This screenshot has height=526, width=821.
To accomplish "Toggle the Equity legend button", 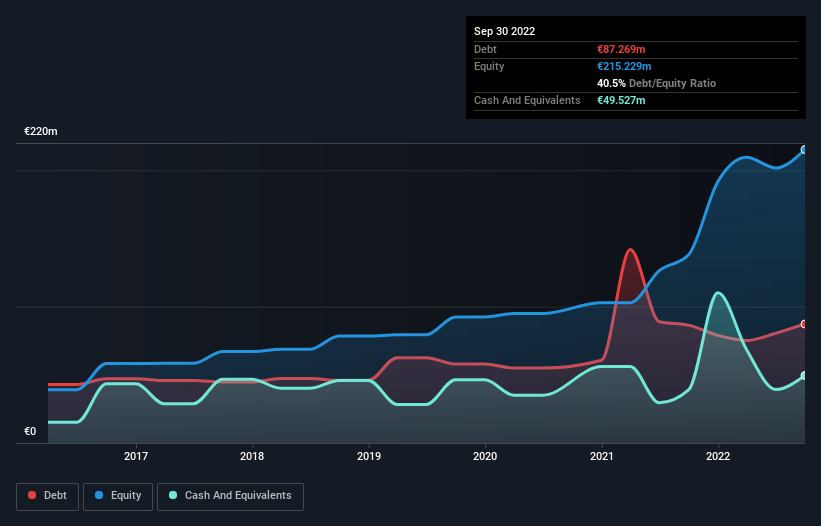I will pyautogui.click(x=118, y=496).
